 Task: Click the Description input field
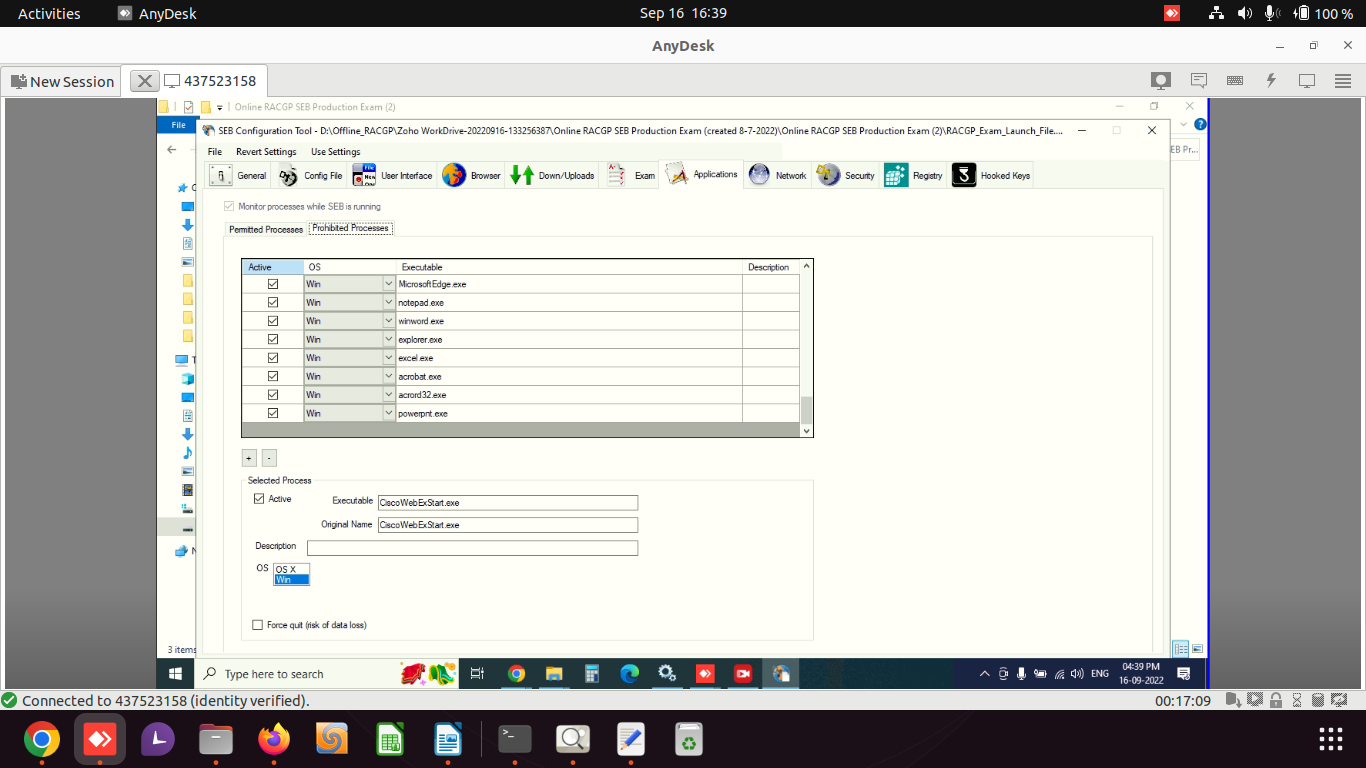(472, 548)
